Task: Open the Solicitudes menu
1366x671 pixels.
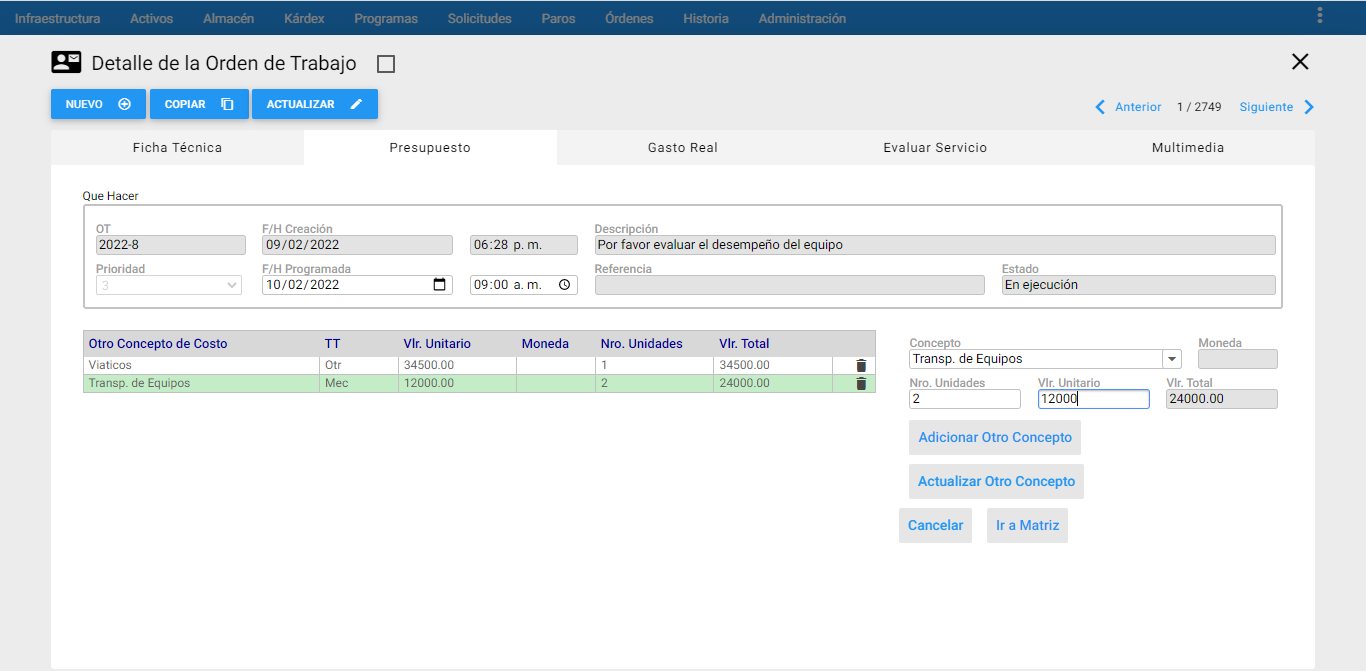Action: click(x=480, y=18)
